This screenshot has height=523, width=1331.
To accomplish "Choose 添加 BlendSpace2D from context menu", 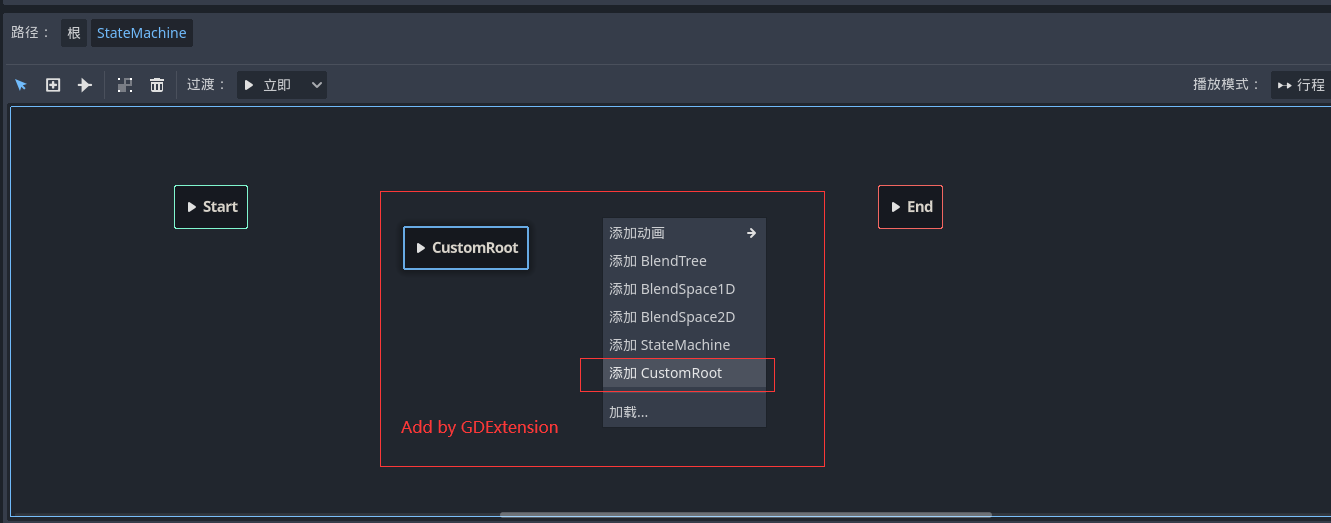I will pyautogui.click(x=684, y=317).
